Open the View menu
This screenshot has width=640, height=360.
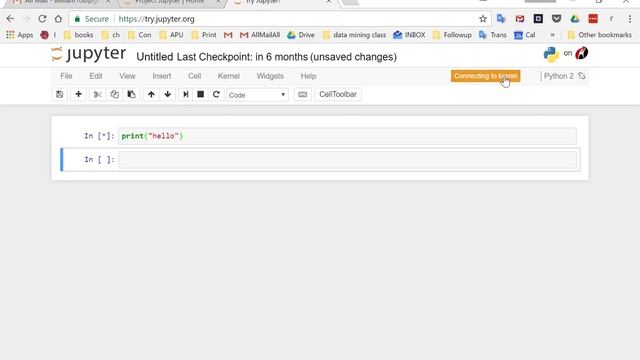(x=127, y=76)
